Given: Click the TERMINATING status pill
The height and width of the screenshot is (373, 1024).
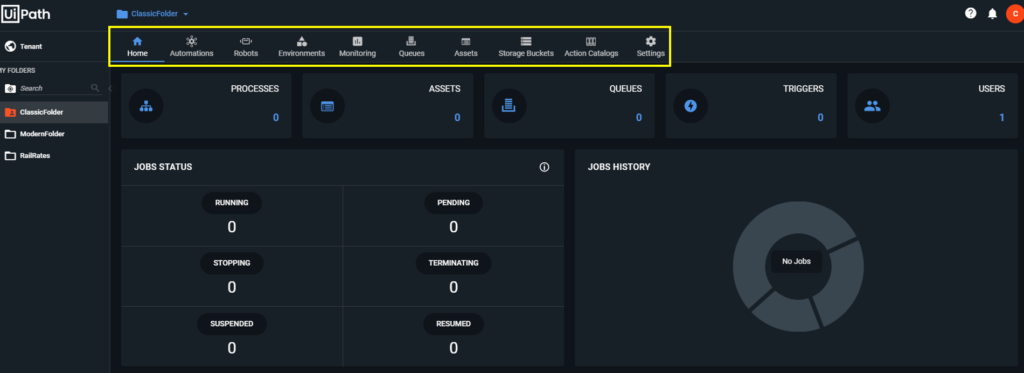Looking at the screenshot, I should point(453,263).
